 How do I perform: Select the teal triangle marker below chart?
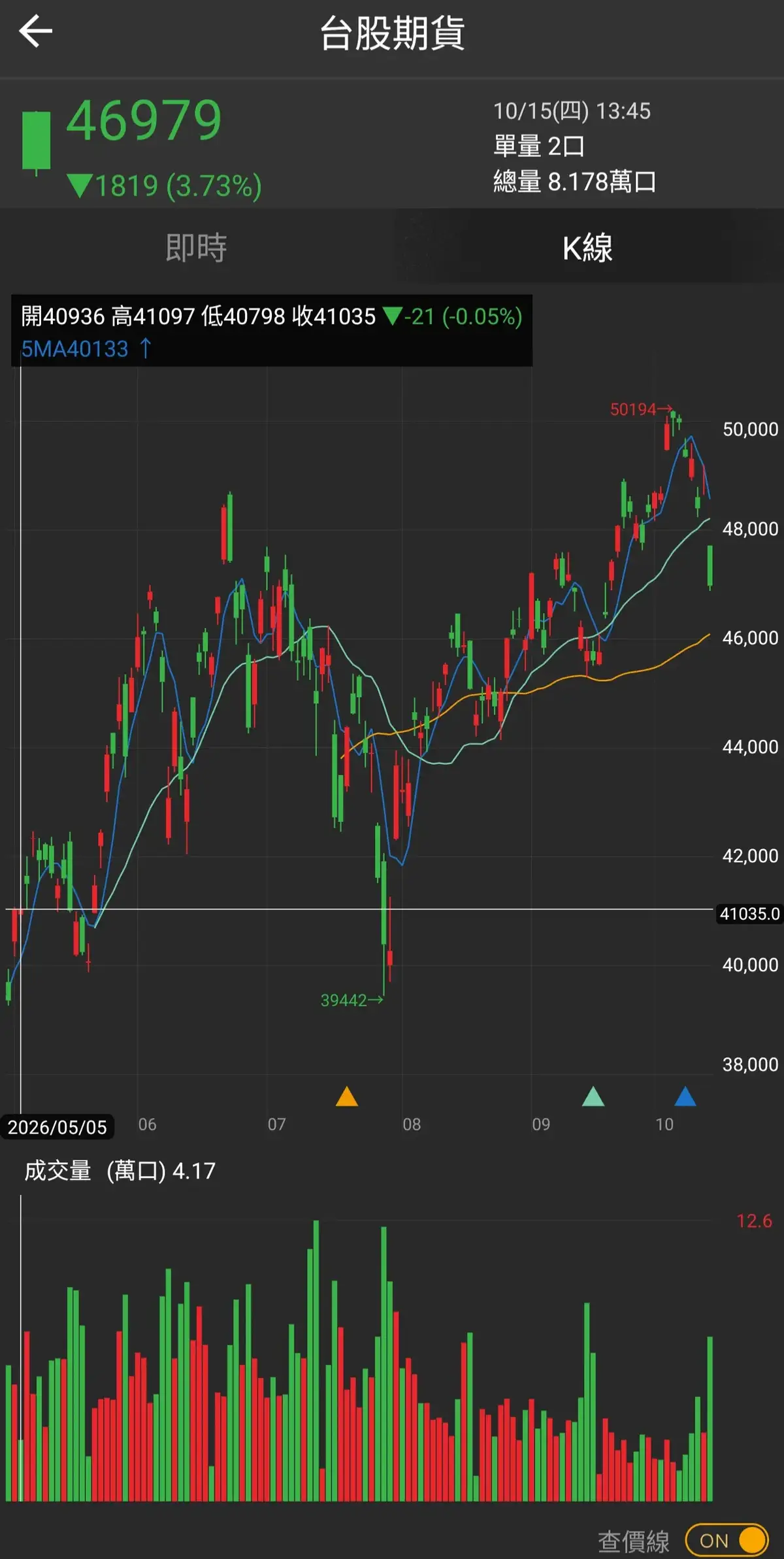coord(593,1096)
